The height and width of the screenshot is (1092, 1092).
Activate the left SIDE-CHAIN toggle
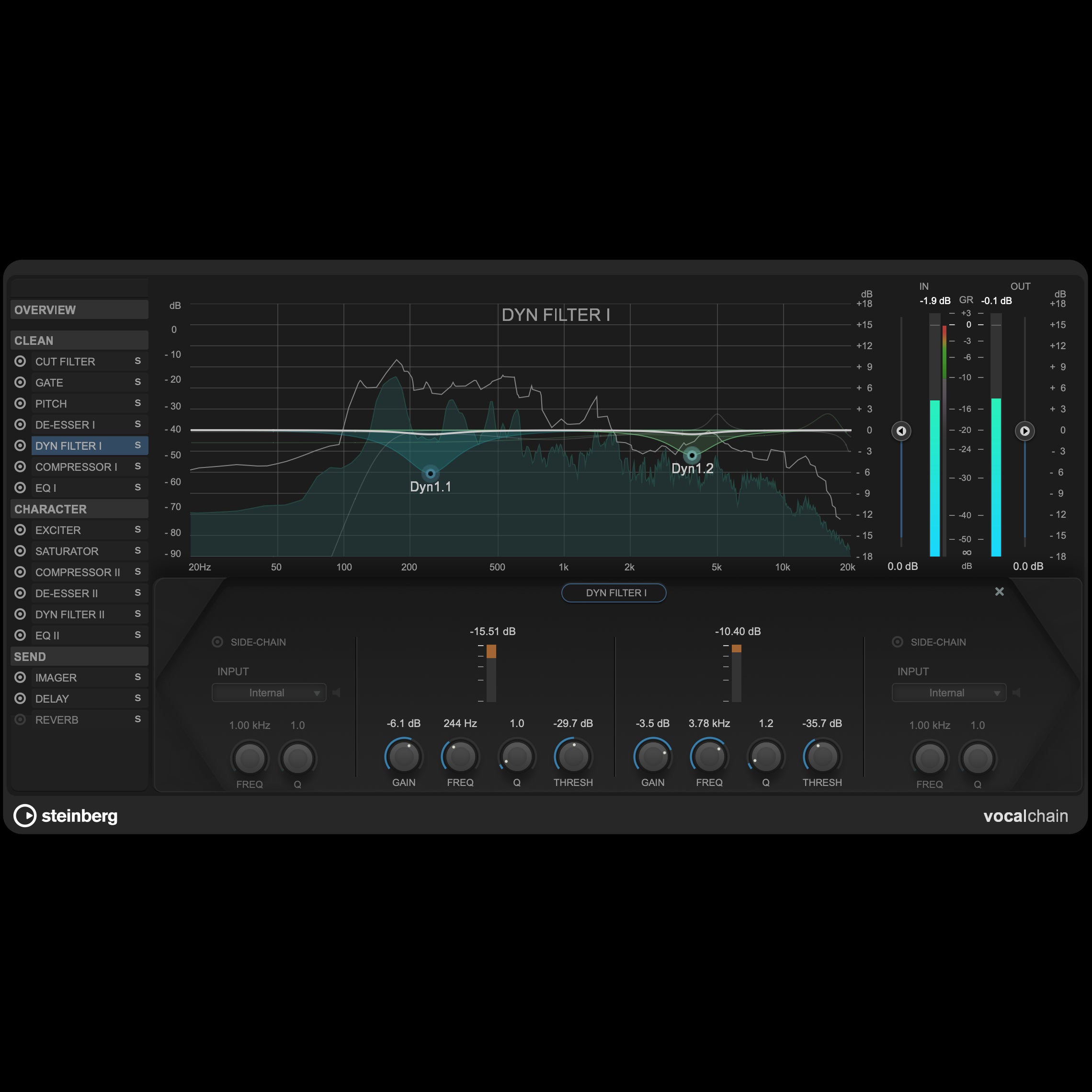click(x=217, y=642)
